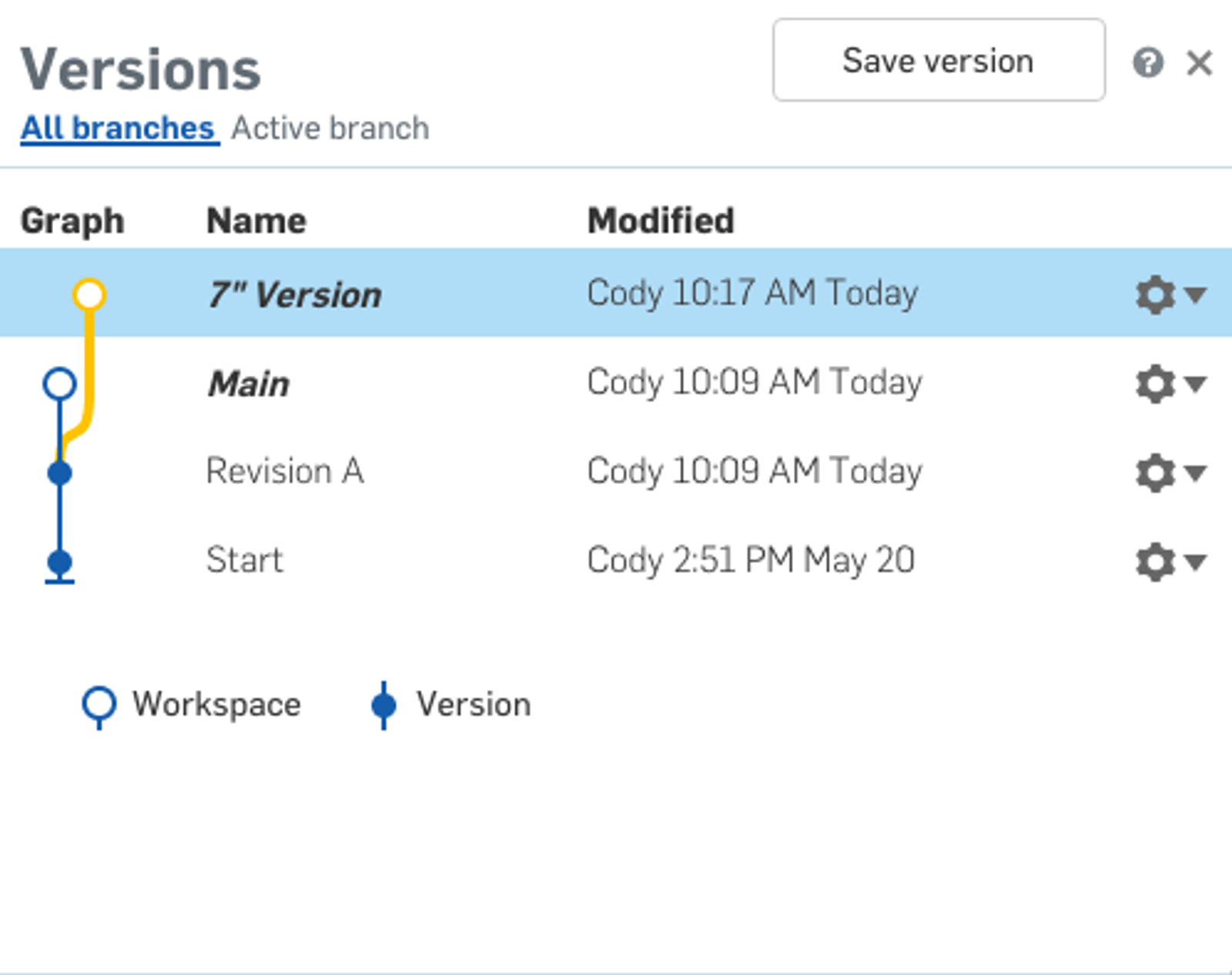
Task: Click the Main workspace graph node
Action: point(59,384)
